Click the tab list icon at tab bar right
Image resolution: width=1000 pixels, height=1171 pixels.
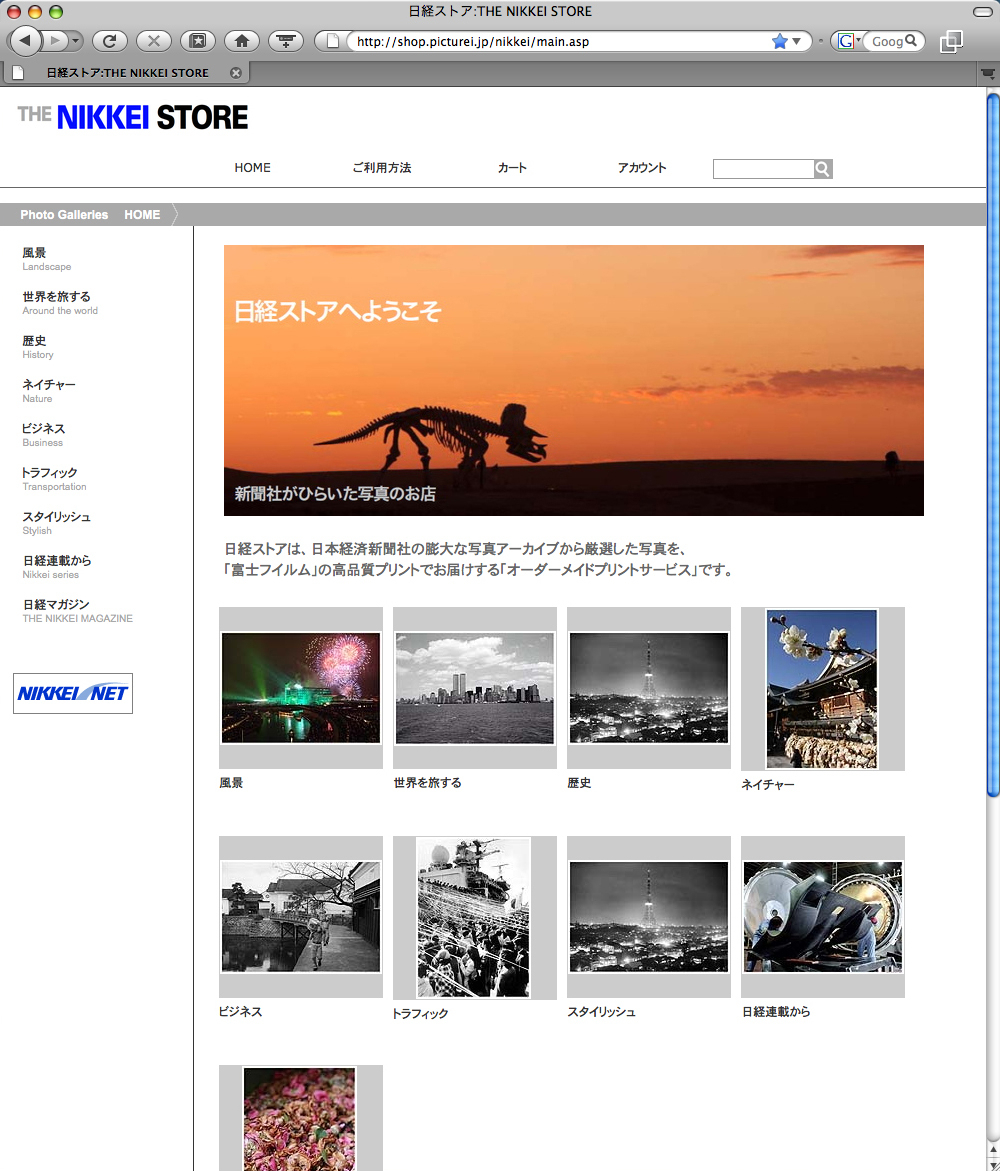pos(987,73)
